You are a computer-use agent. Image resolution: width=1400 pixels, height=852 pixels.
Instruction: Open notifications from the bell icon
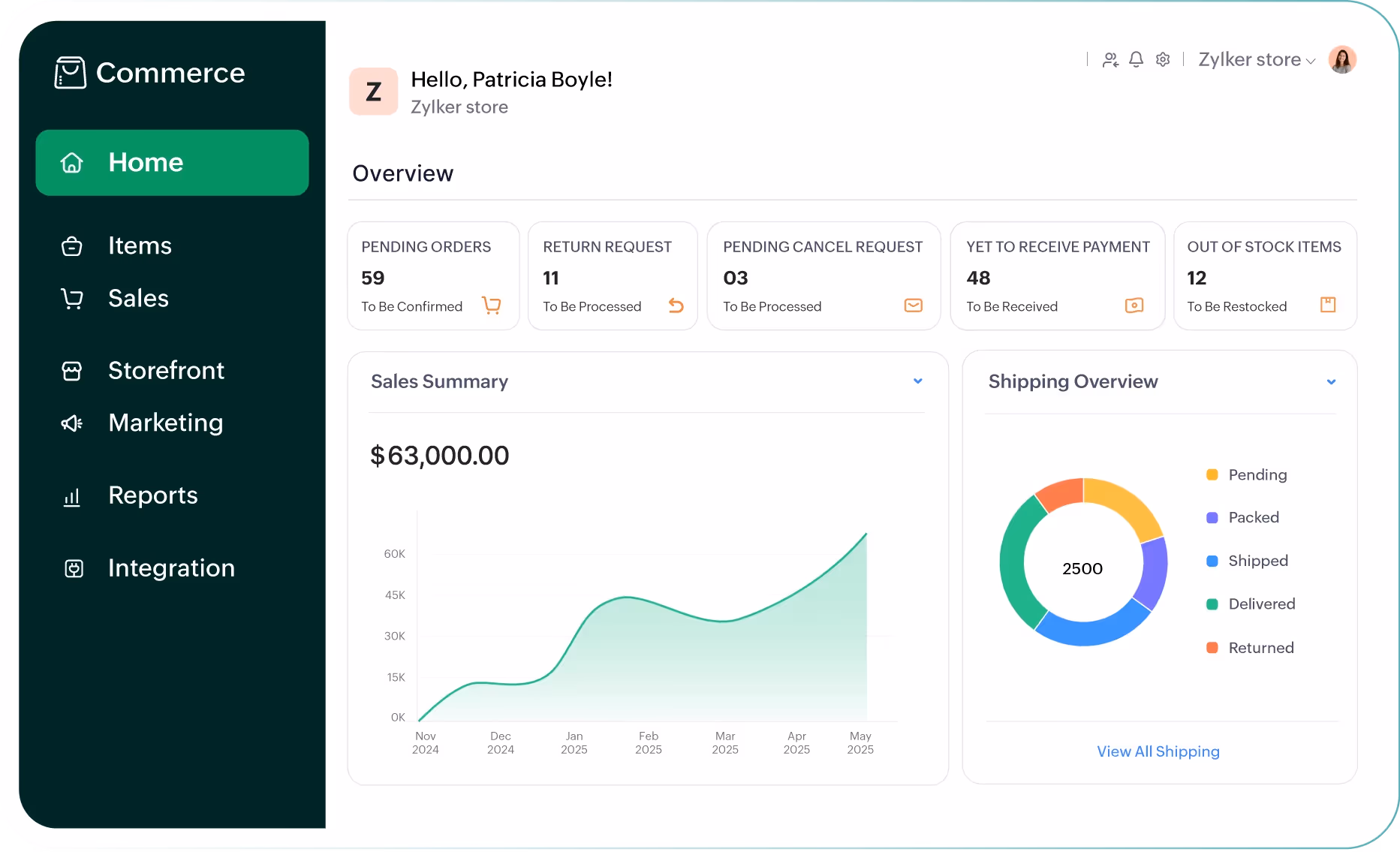coord(1136,59)
